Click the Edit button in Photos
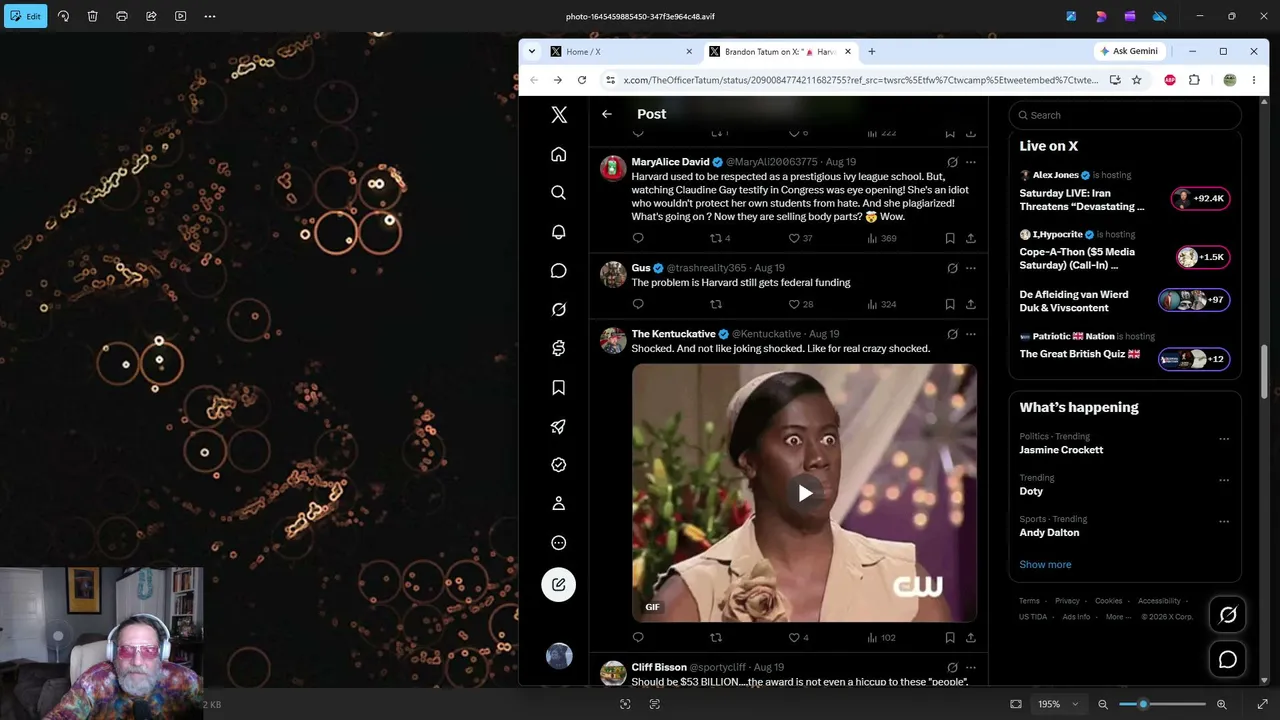The width and height of the screenshot is (1280, 720). 26,16
